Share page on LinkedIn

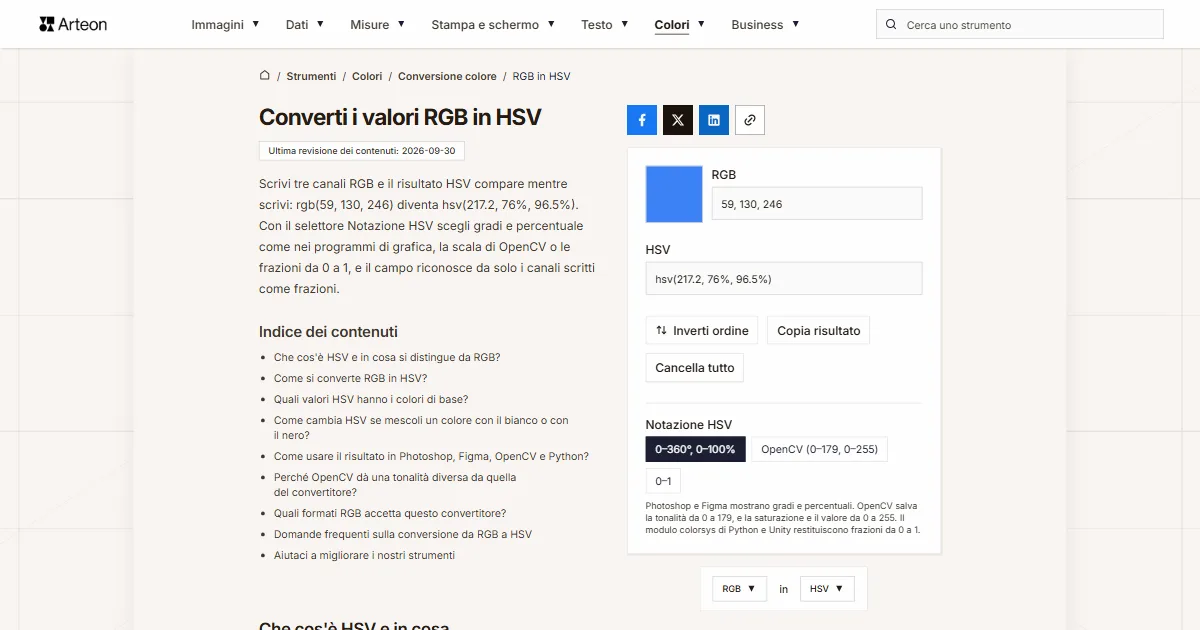coord(714,120)
